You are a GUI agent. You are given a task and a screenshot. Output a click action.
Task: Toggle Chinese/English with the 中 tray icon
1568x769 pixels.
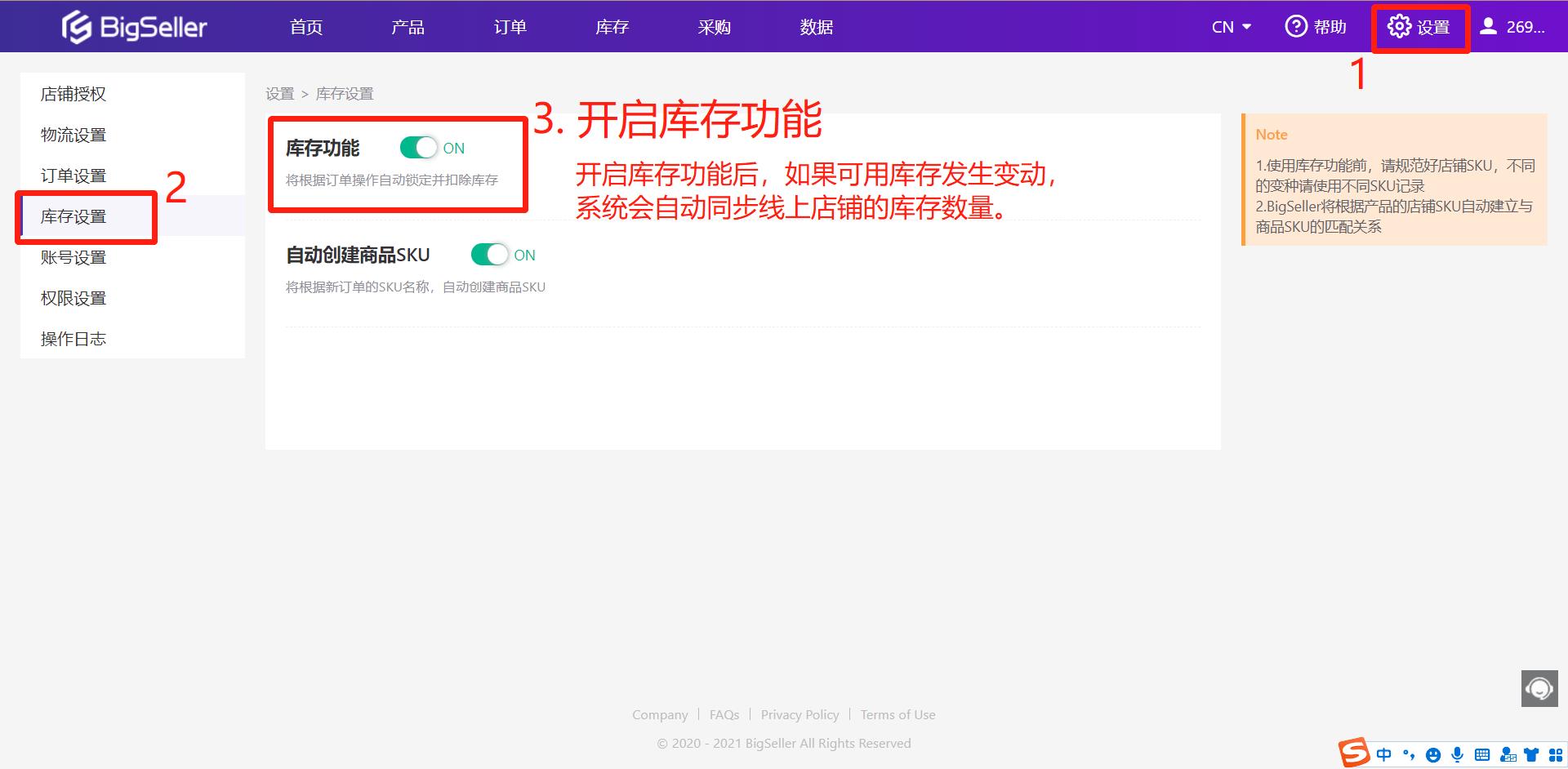pyautogui.click(x=1383, y=755)
